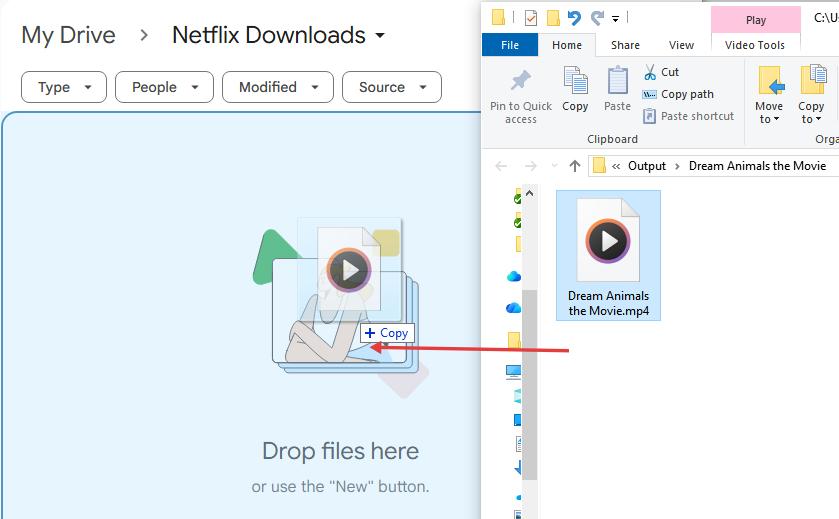
Task: Open the Source filter dropdown
Action: click(x=392, y=87)
